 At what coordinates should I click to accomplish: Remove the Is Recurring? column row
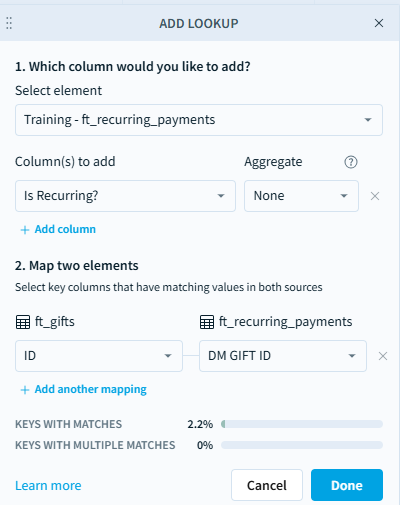(x=375, y=196)
